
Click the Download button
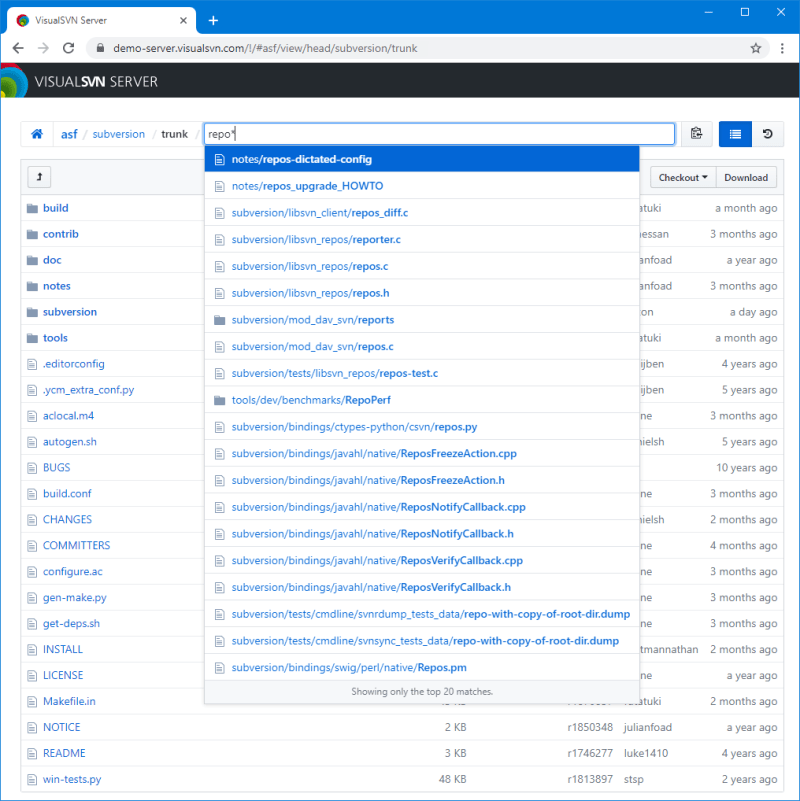(745, 177)
